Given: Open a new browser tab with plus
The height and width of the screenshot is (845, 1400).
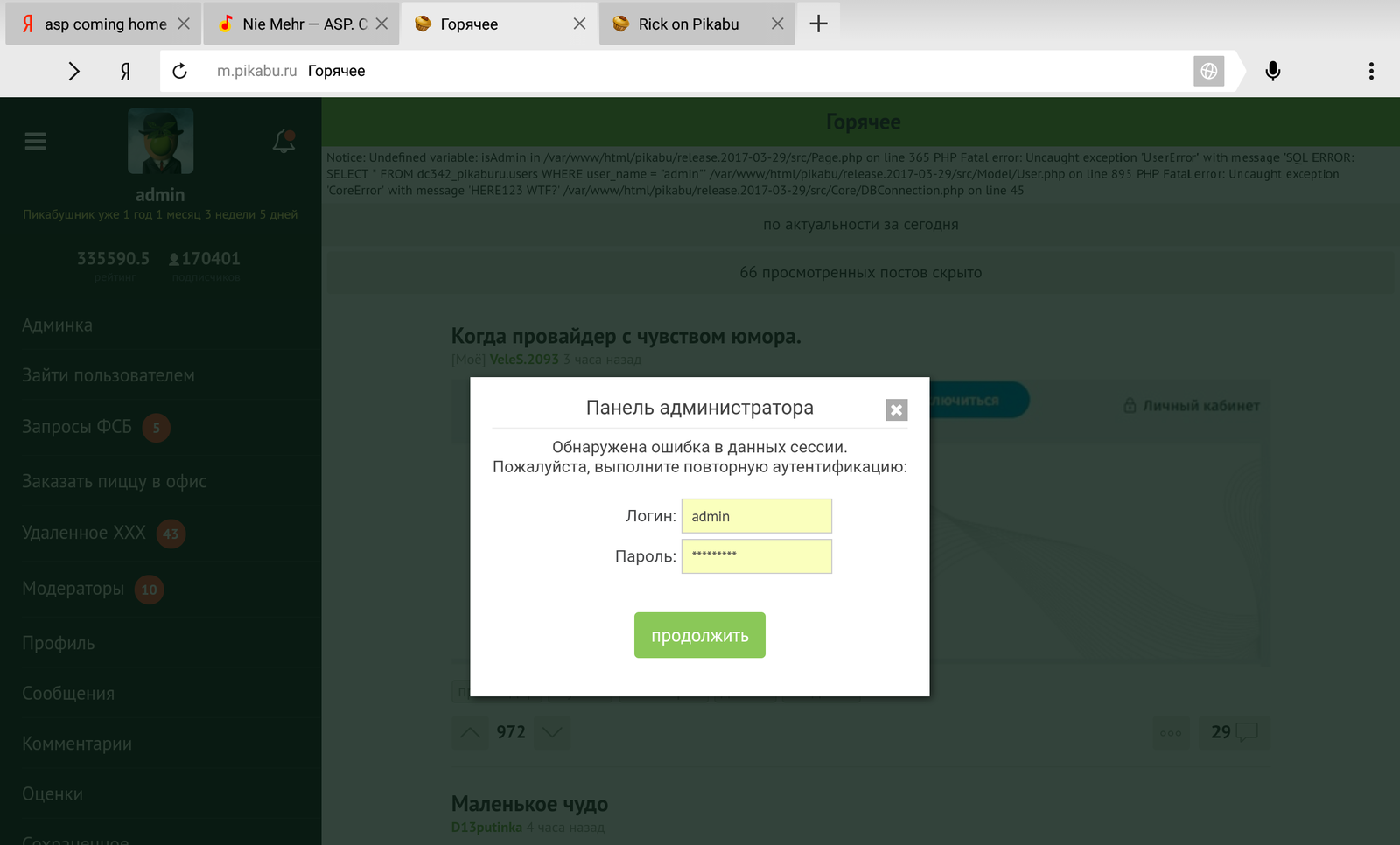Looking at the screenshot, I should [x=818, y=24].
